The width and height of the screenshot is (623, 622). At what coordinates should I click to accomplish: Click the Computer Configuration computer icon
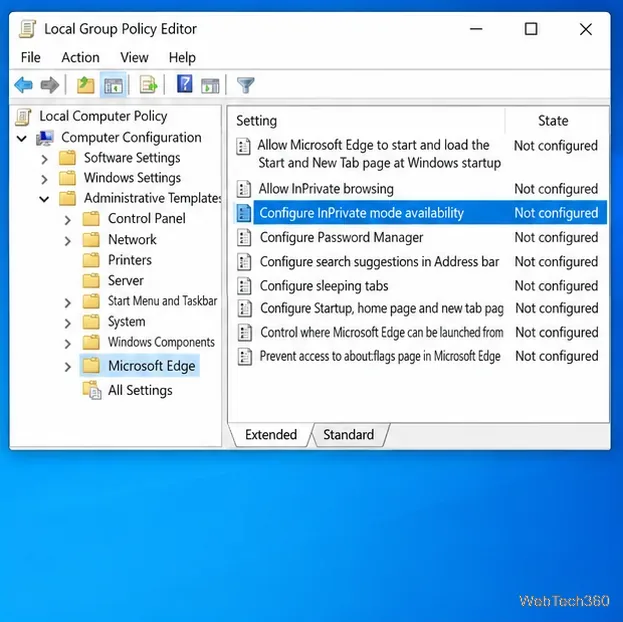[45, 138]
